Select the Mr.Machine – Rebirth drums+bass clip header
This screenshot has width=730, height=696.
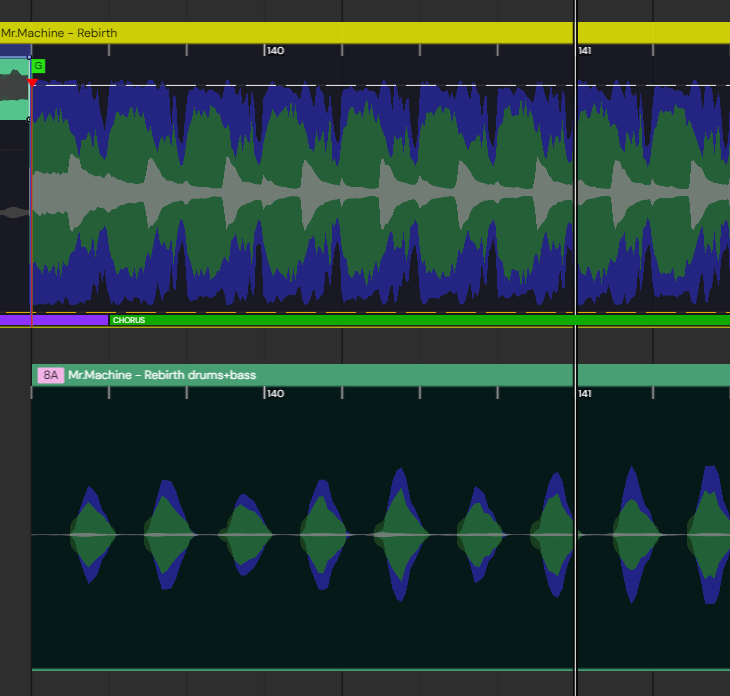pyautogui.click(x=300, y=375)
